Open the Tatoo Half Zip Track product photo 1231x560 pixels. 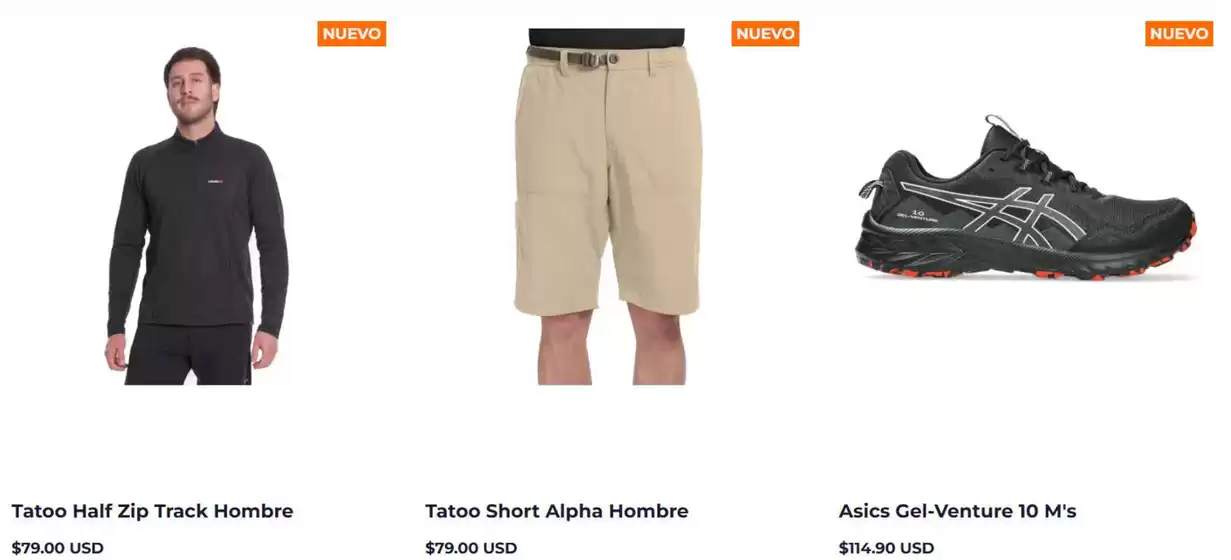tap(198, 215)
